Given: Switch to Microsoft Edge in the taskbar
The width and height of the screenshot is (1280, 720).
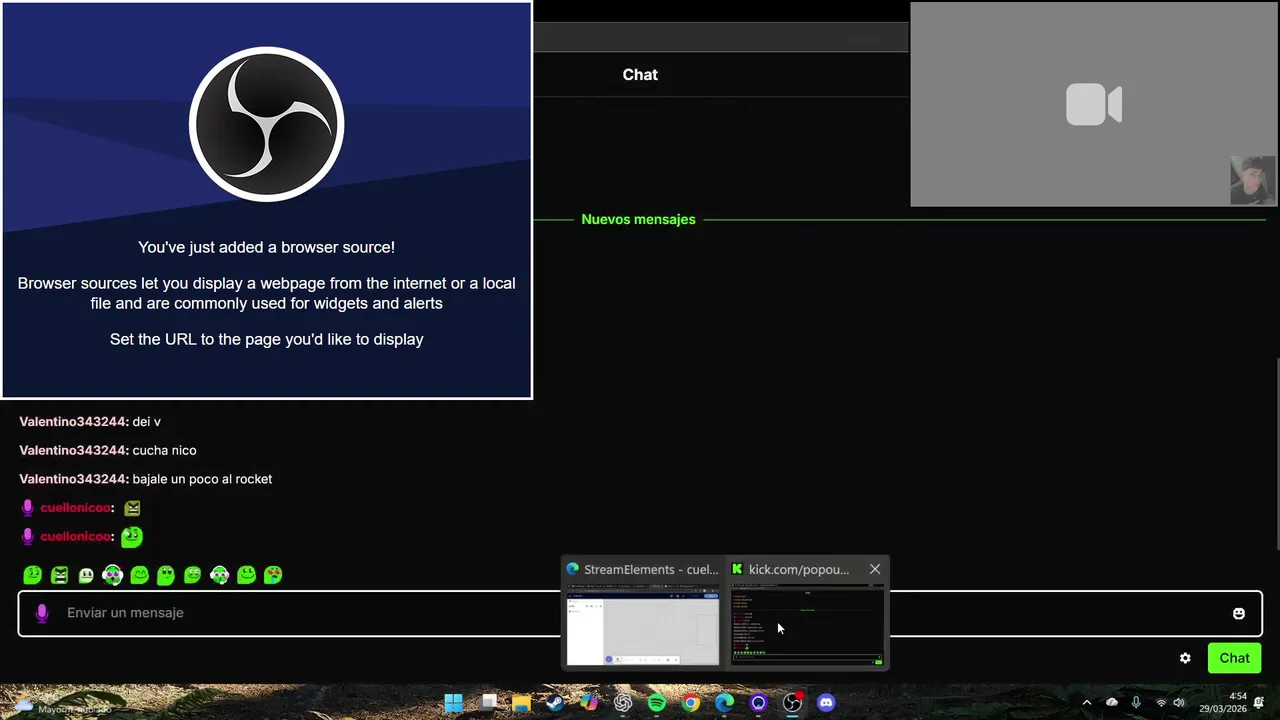Looking at the screenshot, I should (725, 703).
